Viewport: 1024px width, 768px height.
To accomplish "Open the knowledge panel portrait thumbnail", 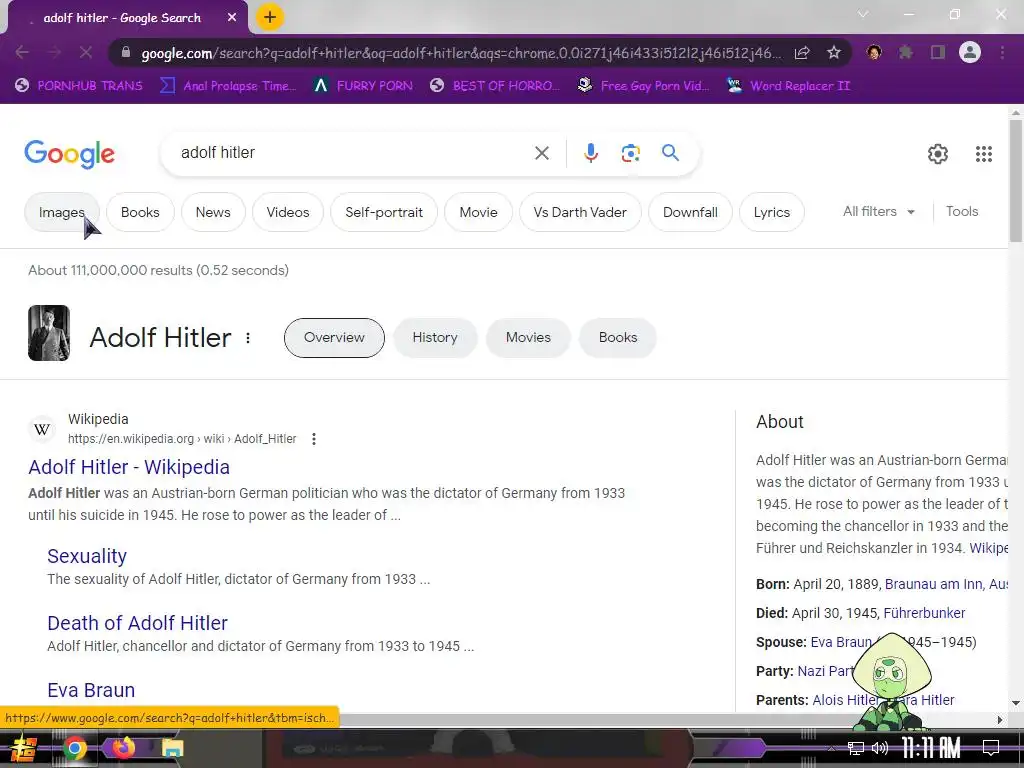I will 49,333.
